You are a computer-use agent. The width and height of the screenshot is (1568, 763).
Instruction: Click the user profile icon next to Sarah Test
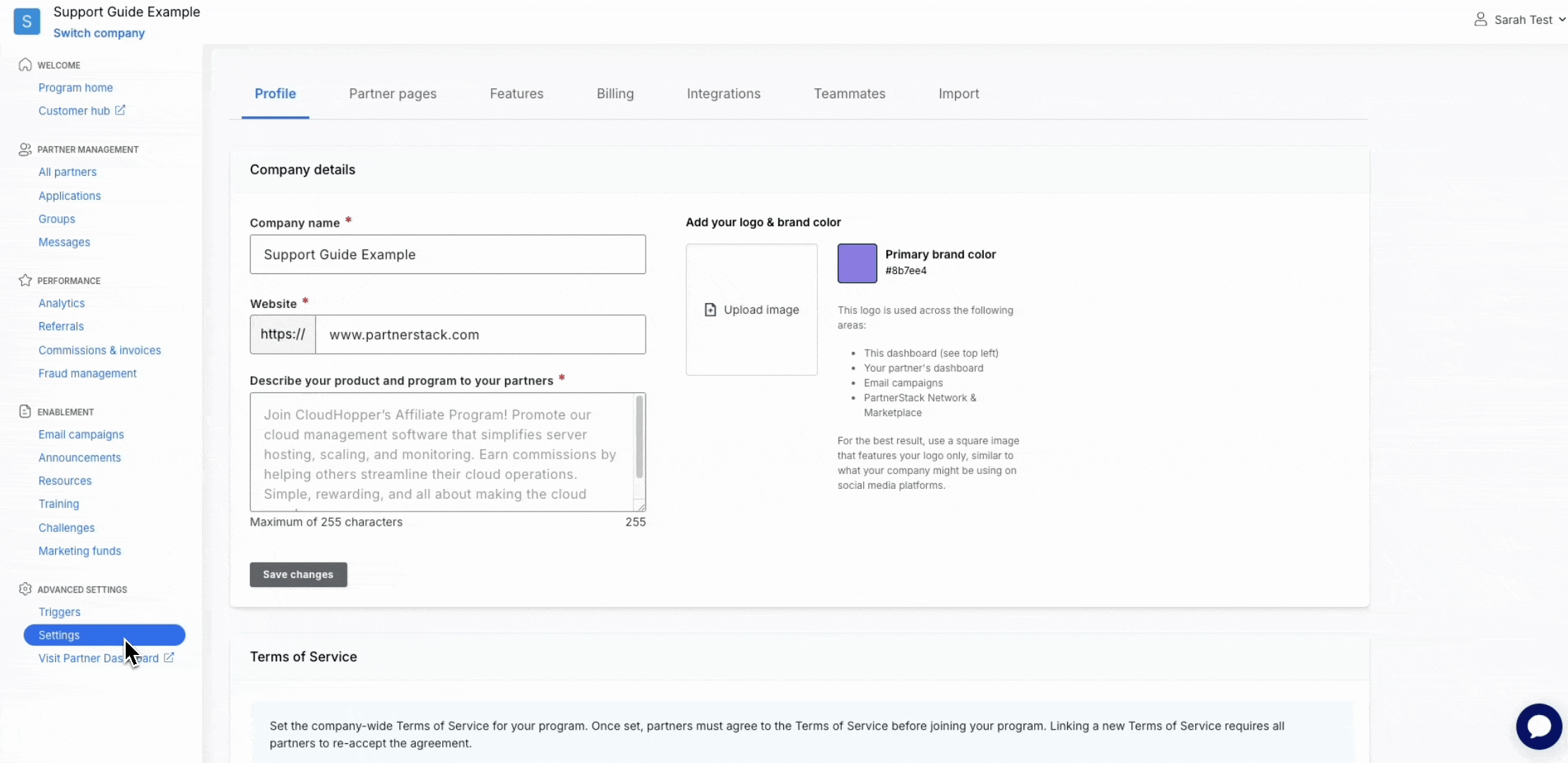(x=1480, y=20)
